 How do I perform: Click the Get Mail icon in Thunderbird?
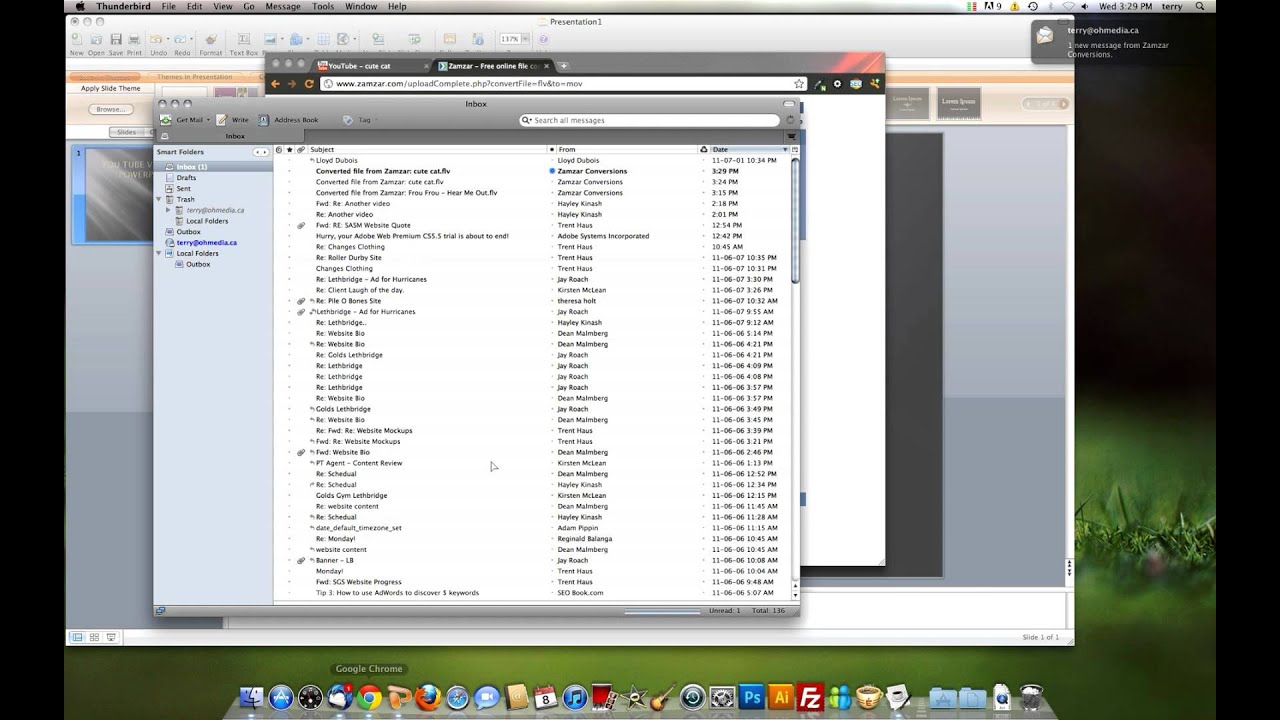coord(166,120)
